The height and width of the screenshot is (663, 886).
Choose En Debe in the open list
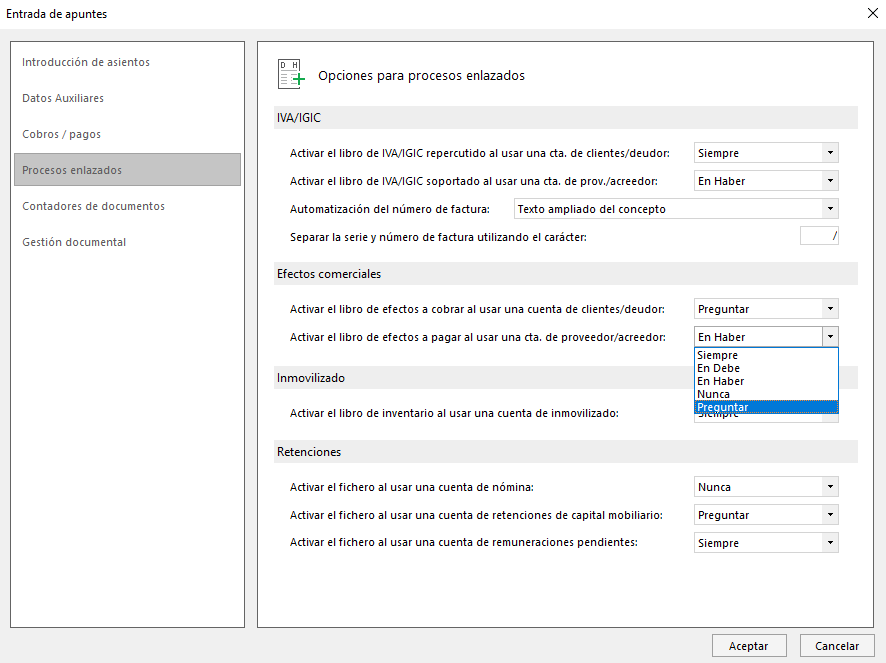tap(766, 368)
